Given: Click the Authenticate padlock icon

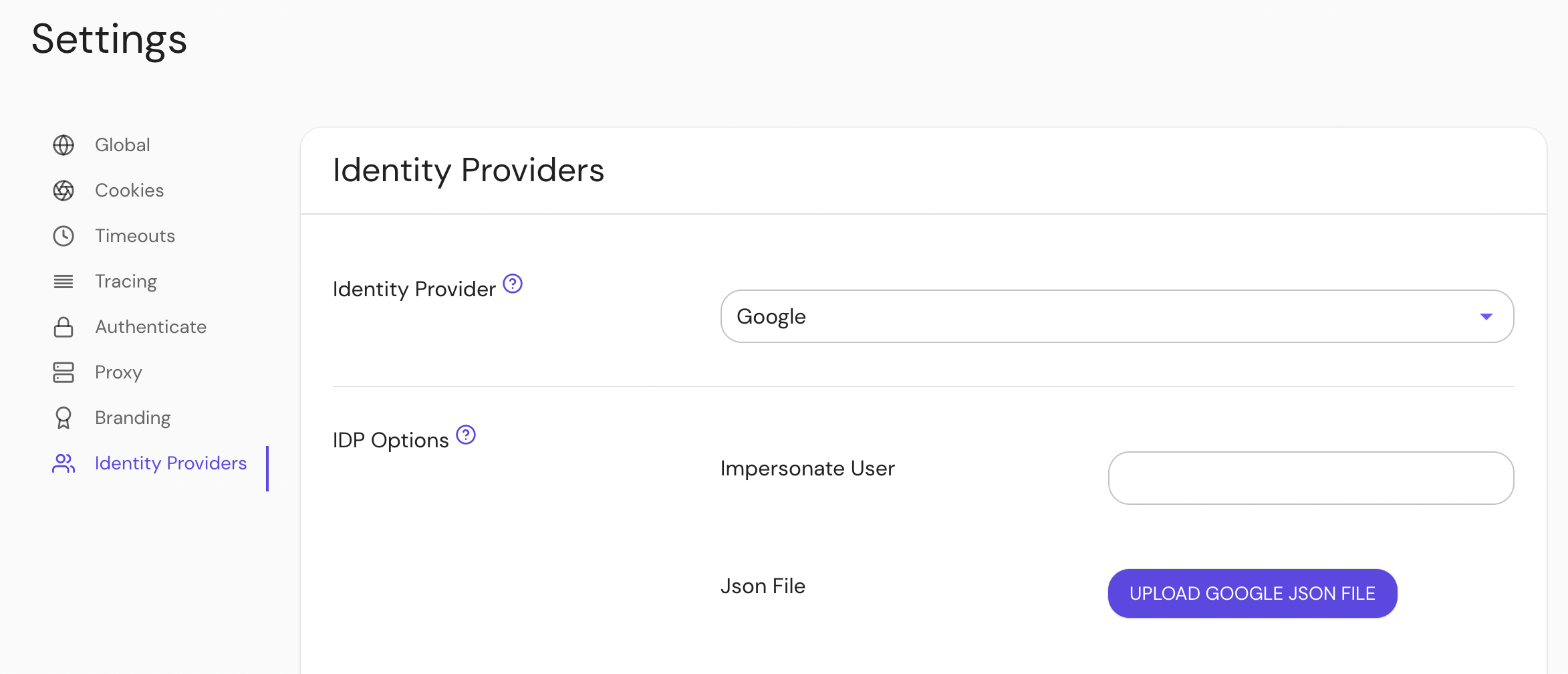Looking at the screenshot, I should [x=63, y=326].
